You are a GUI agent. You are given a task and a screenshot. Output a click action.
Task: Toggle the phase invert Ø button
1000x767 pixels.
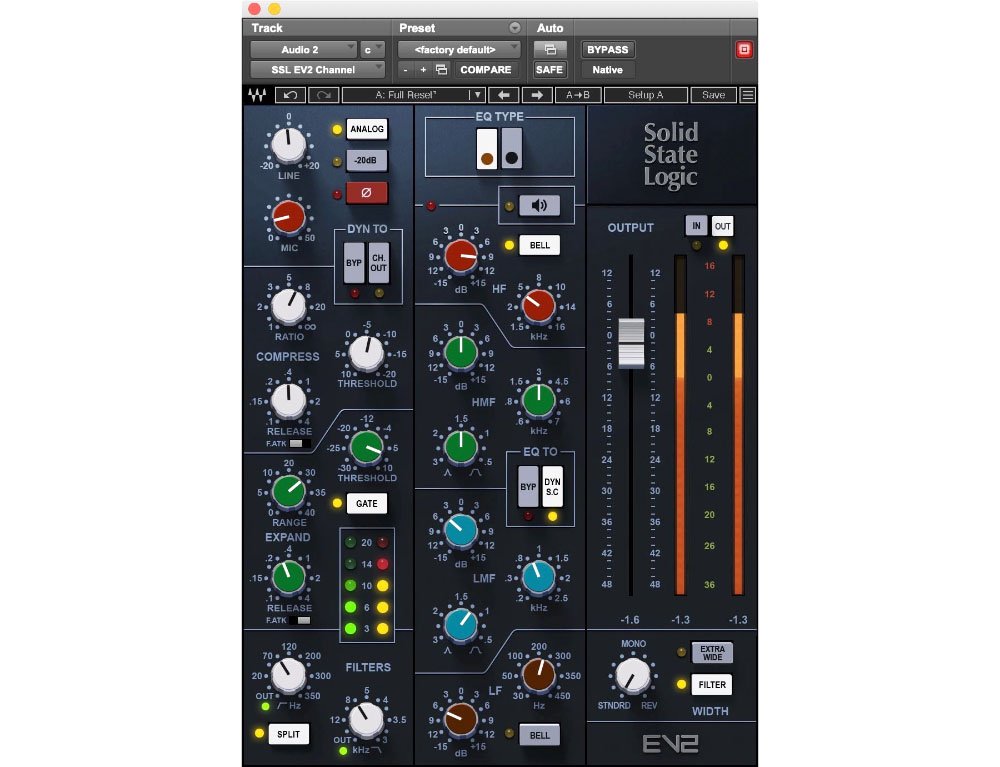[367, 193]
